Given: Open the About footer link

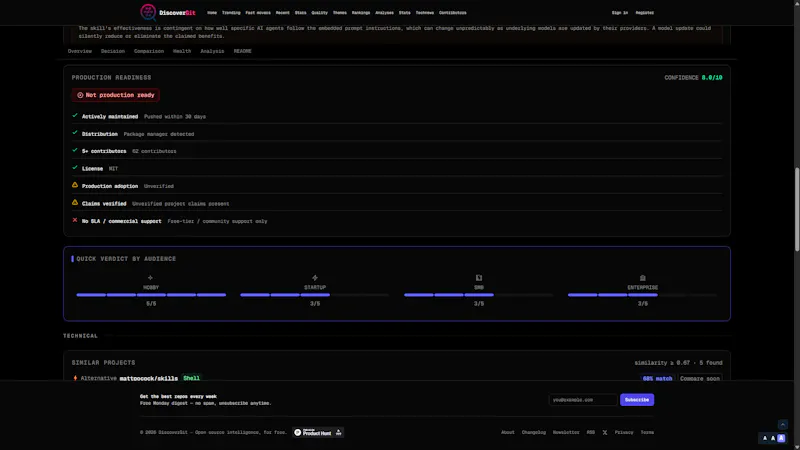Looking at the screenshot, I should [x=508, y=432].
